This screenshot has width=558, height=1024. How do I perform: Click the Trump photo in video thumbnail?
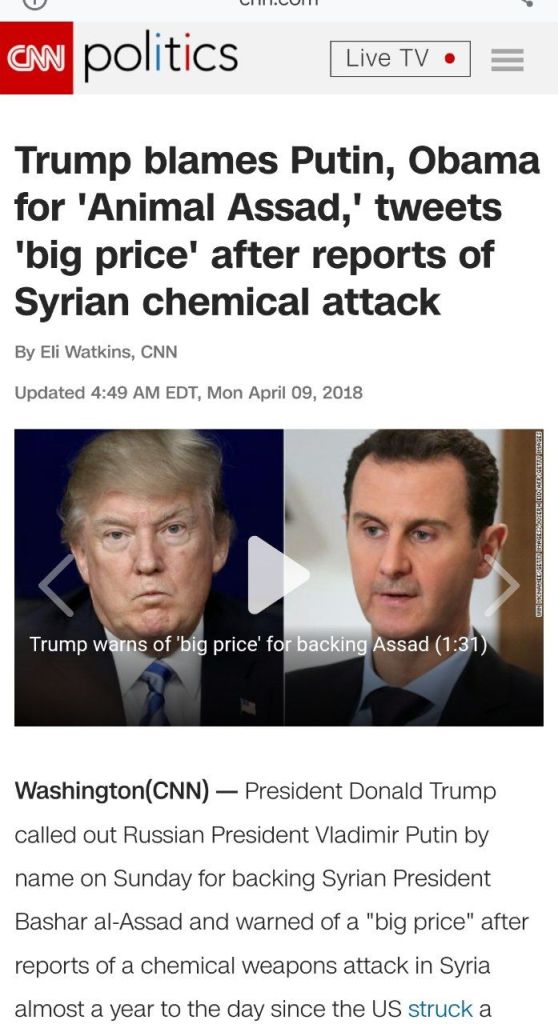pos(149,577)
